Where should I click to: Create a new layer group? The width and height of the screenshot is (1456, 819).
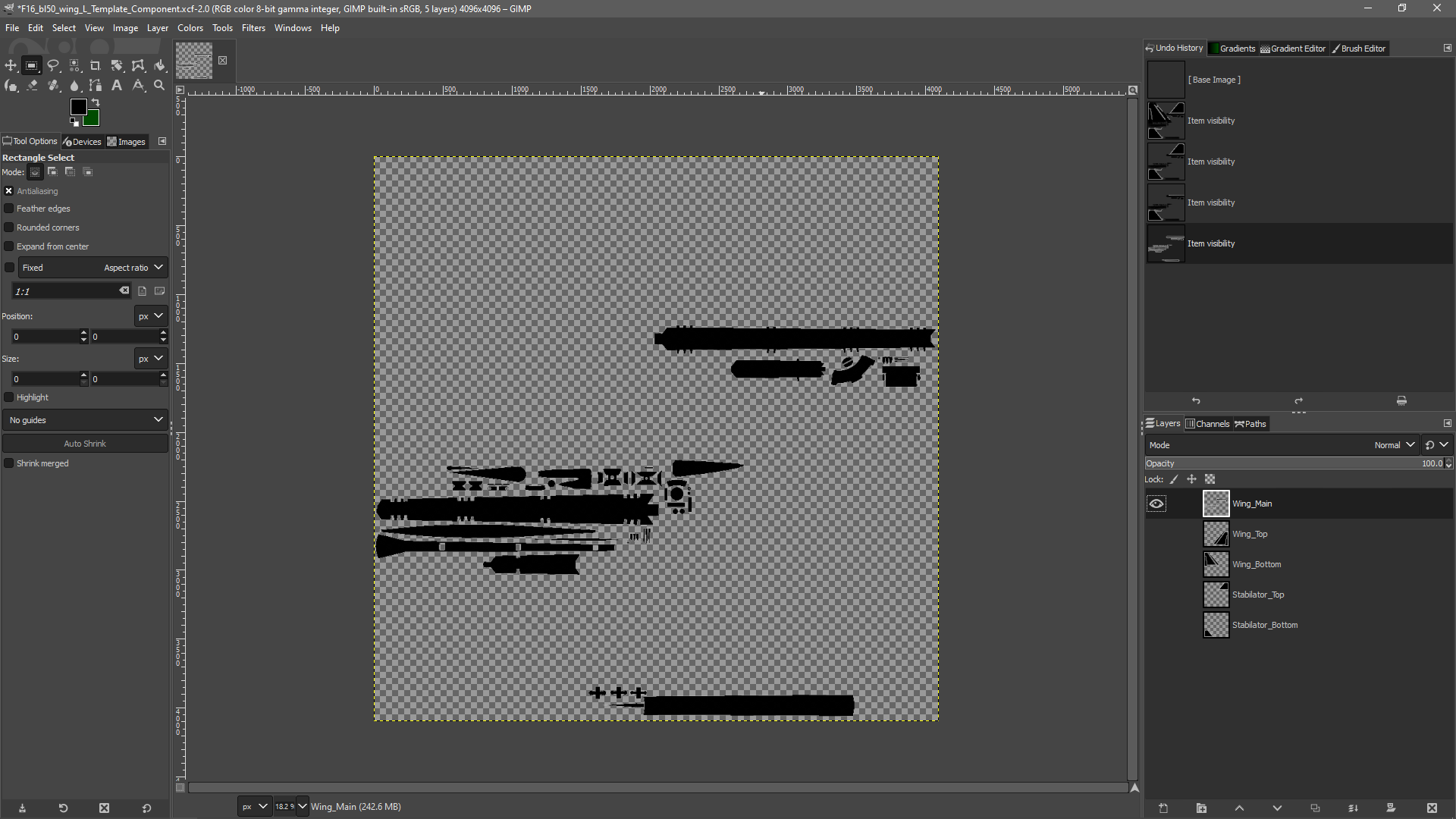pos(1201,808)
